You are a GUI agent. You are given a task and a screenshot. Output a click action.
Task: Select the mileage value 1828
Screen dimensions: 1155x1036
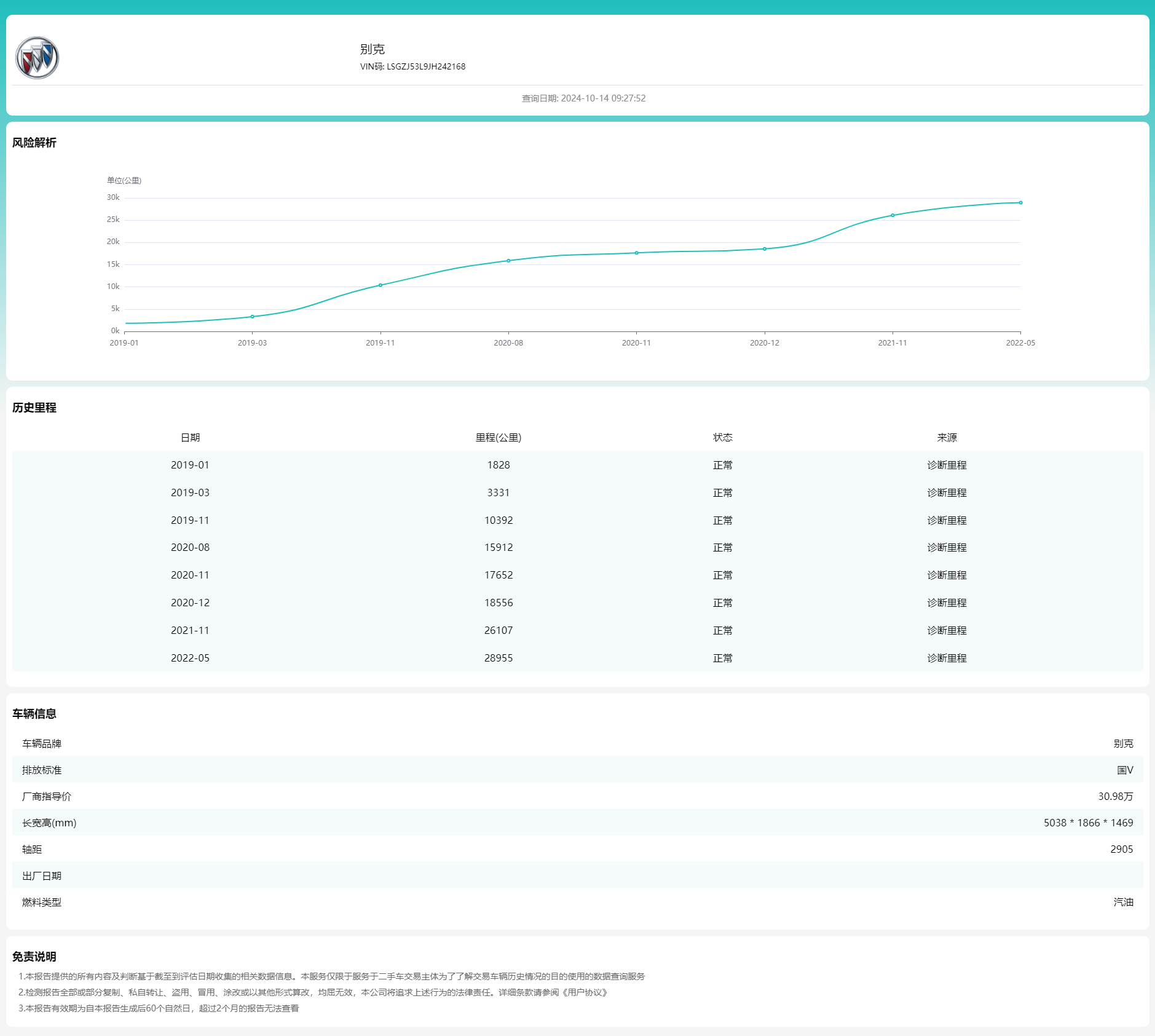coord(499,465)
